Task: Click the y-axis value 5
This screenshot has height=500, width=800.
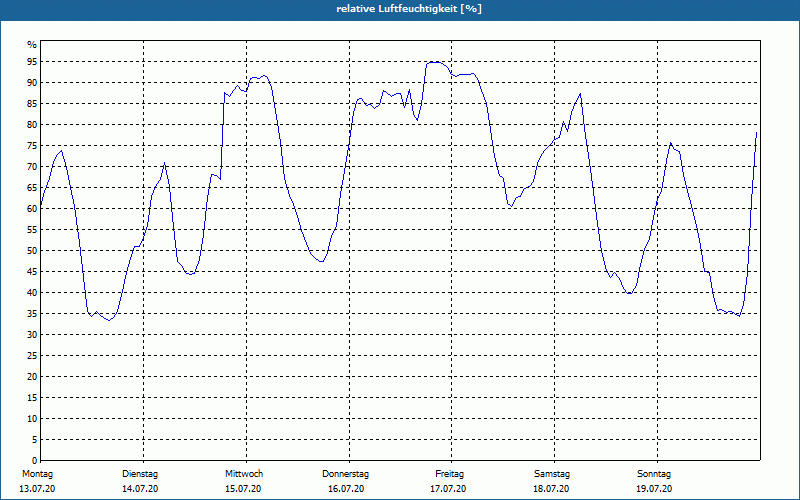Action: tap(34, 440)
